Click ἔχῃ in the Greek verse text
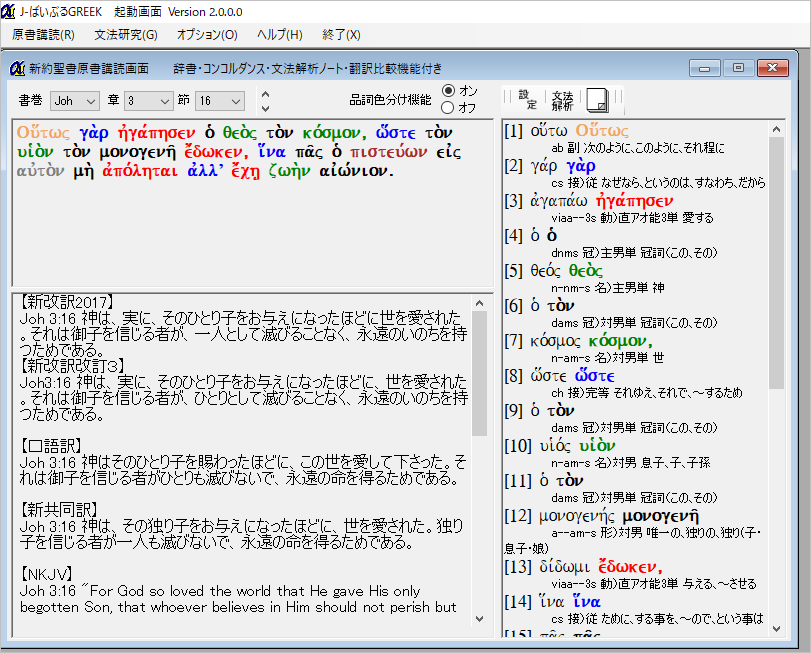Viewport: 811px width, 653px height. coord(245,171)
